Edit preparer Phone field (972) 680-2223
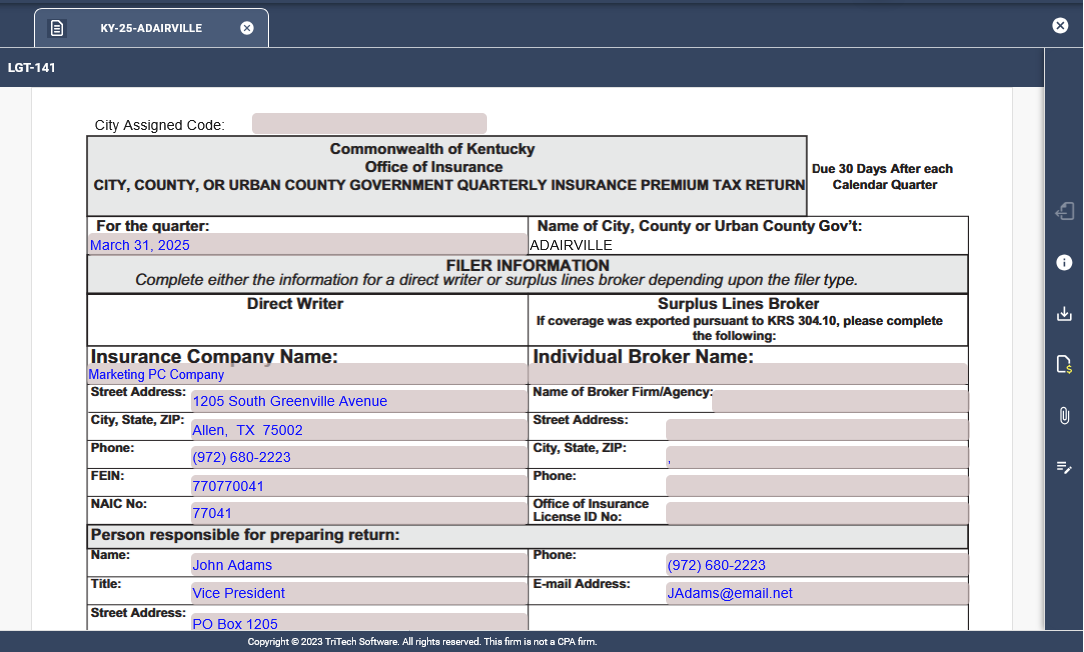This screenshot has width=1084, height=652. pyautogui.click(x=817, y=565)
